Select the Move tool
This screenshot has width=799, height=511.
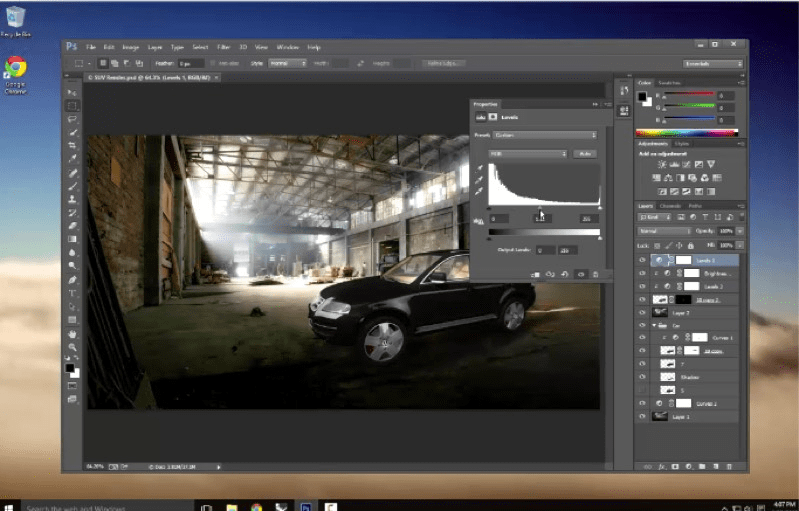pos(73,92)
